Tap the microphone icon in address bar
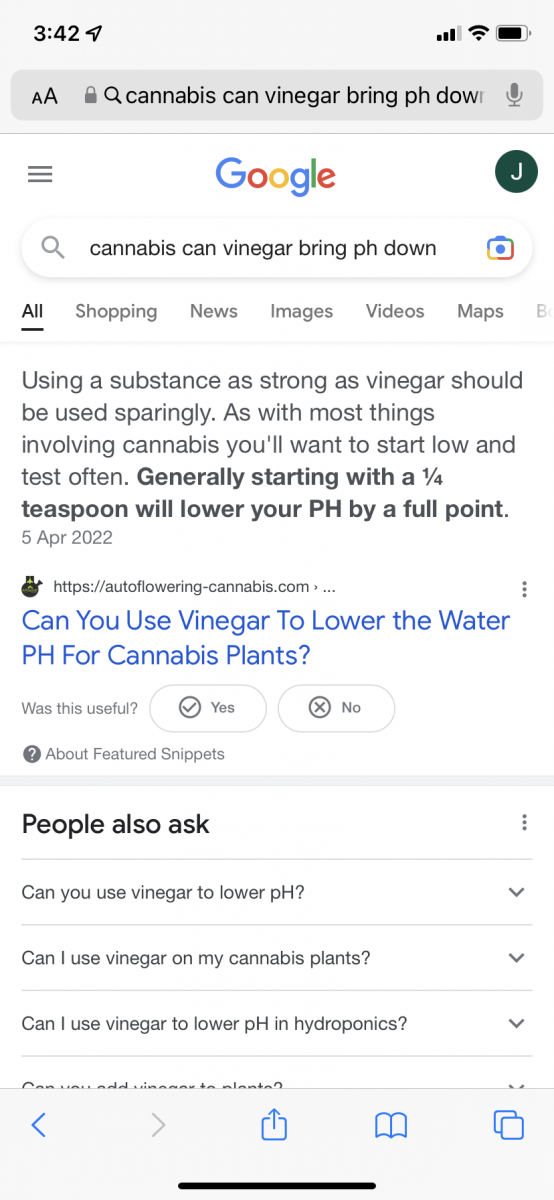 coord(514,96)
